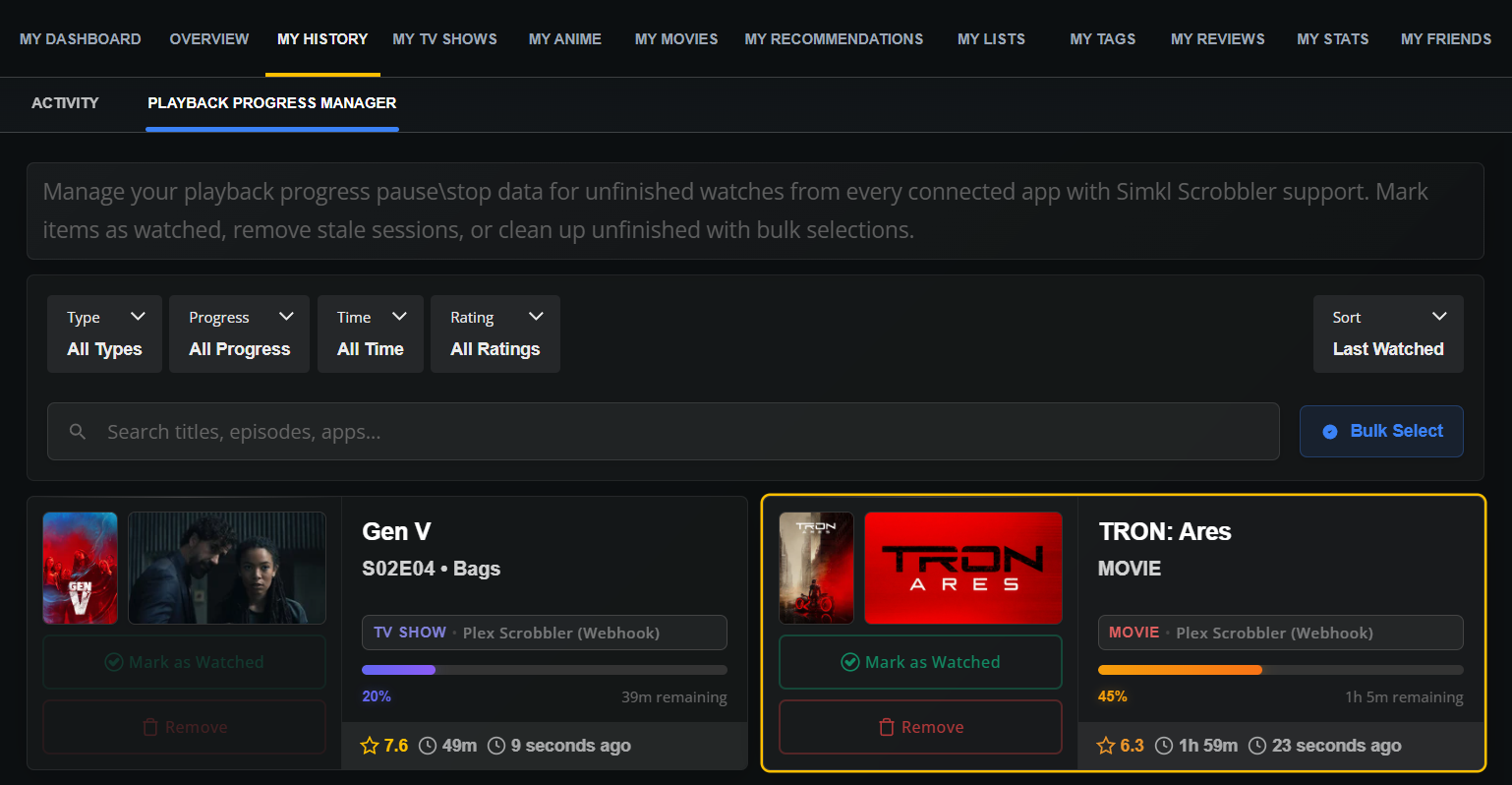Go to My TV Shows menu
1512x785 pixels.
[444, 39]
